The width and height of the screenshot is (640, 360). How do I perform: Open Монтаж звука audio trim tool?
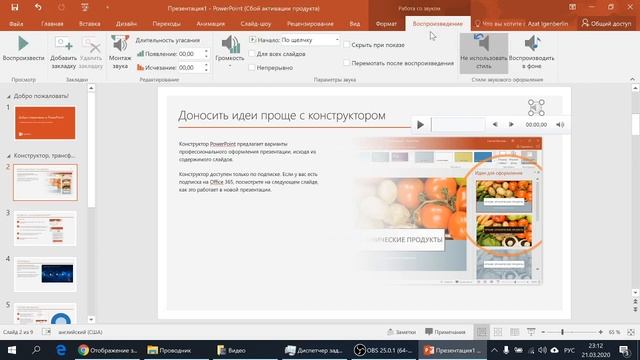[120, 52]
